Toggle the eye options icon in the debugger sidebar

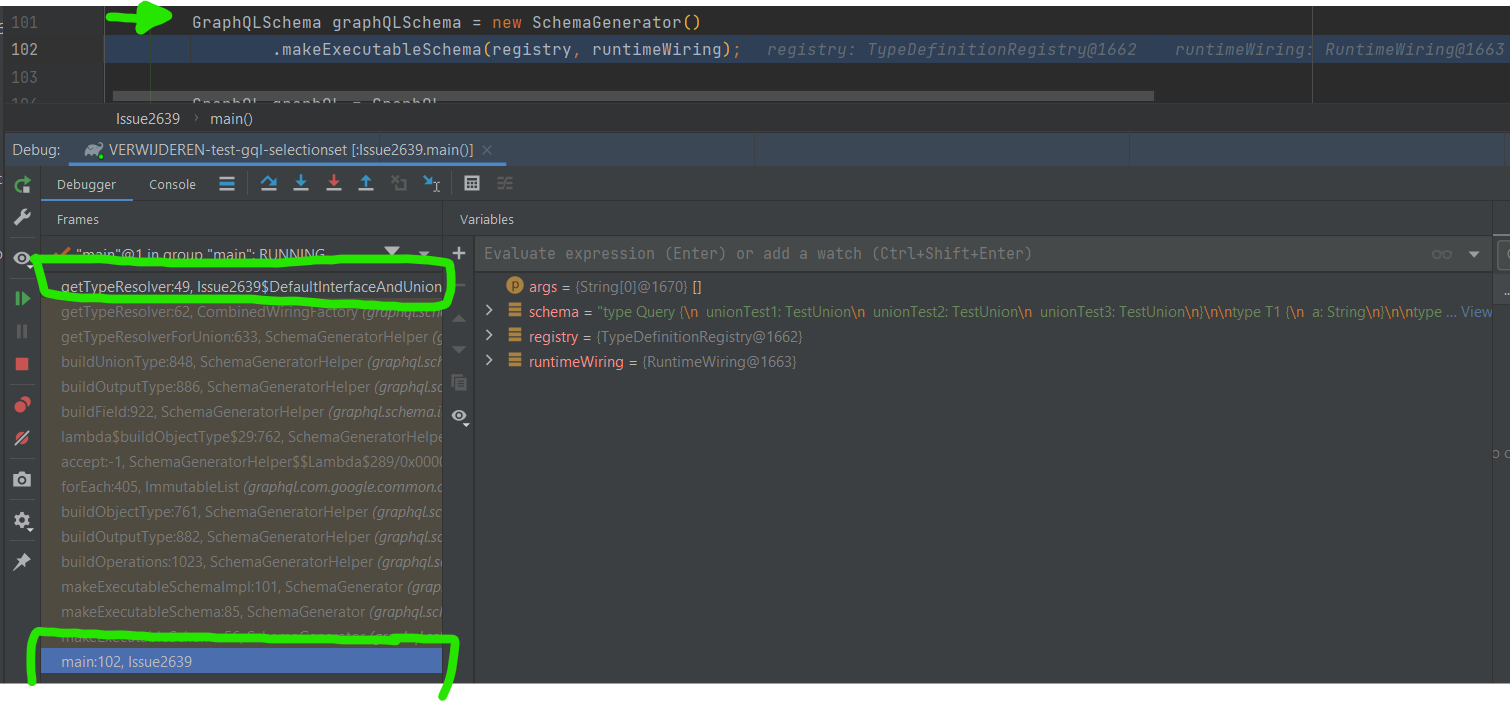(21, 258)
